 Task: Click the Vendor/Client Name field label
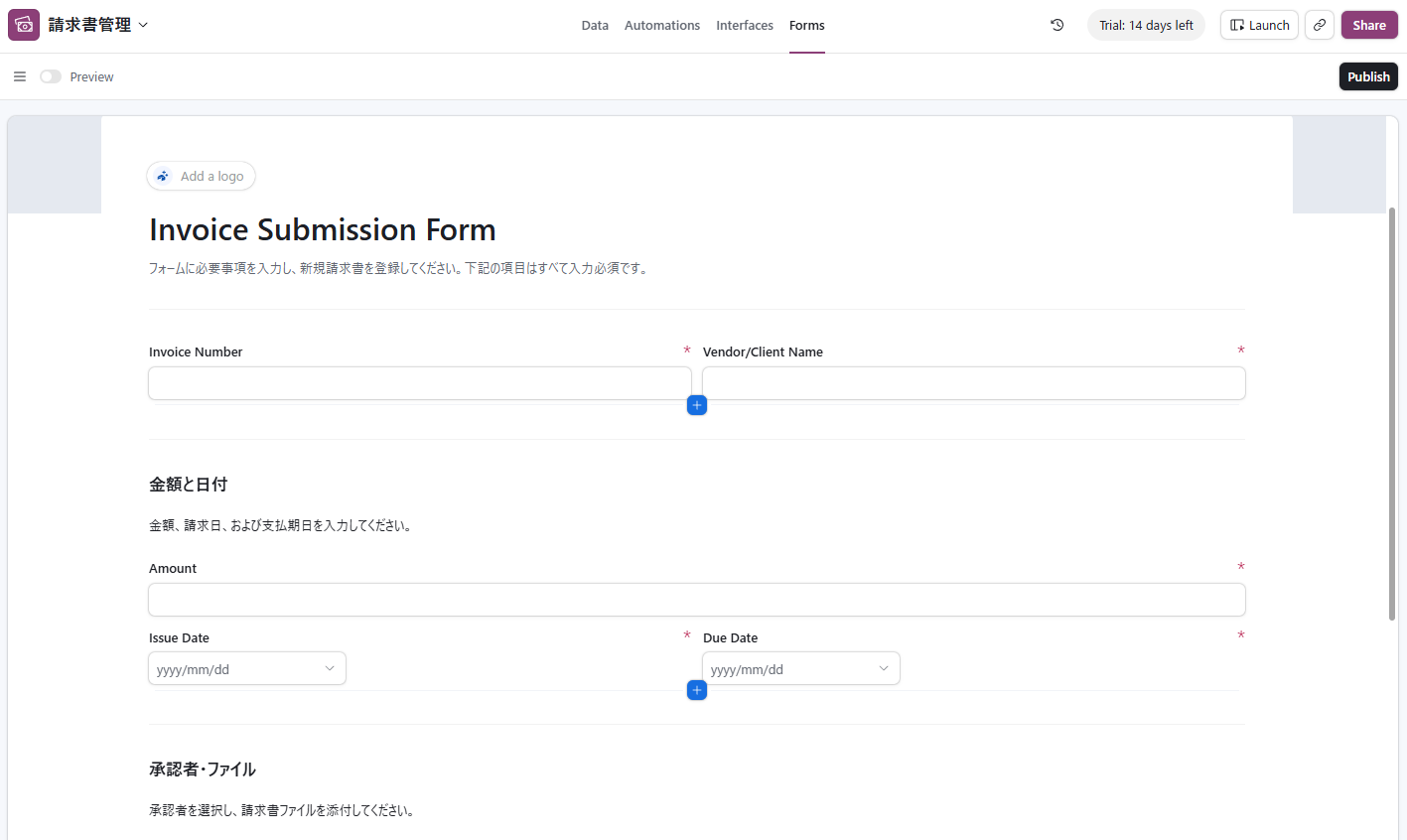763,351
